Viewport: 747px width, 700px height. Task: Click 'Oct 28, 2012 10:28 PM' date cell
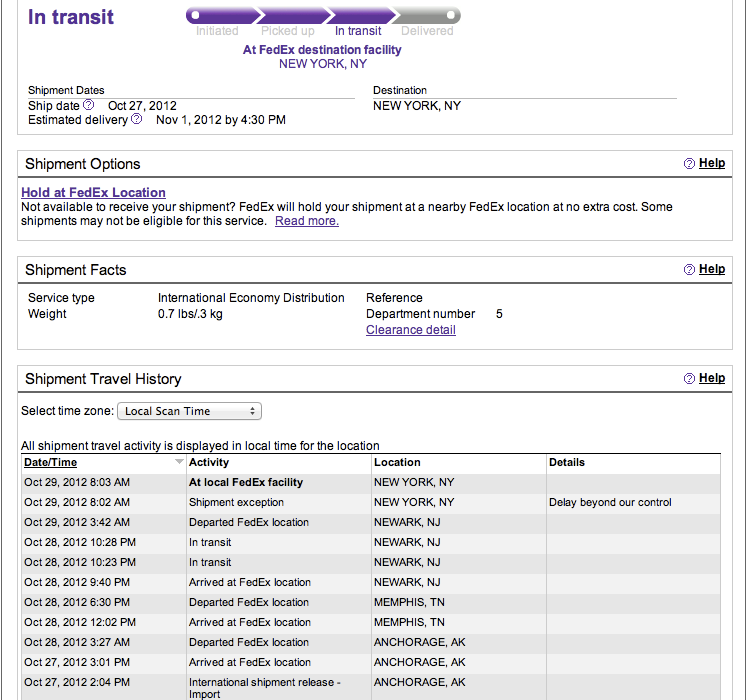(80, 542)
